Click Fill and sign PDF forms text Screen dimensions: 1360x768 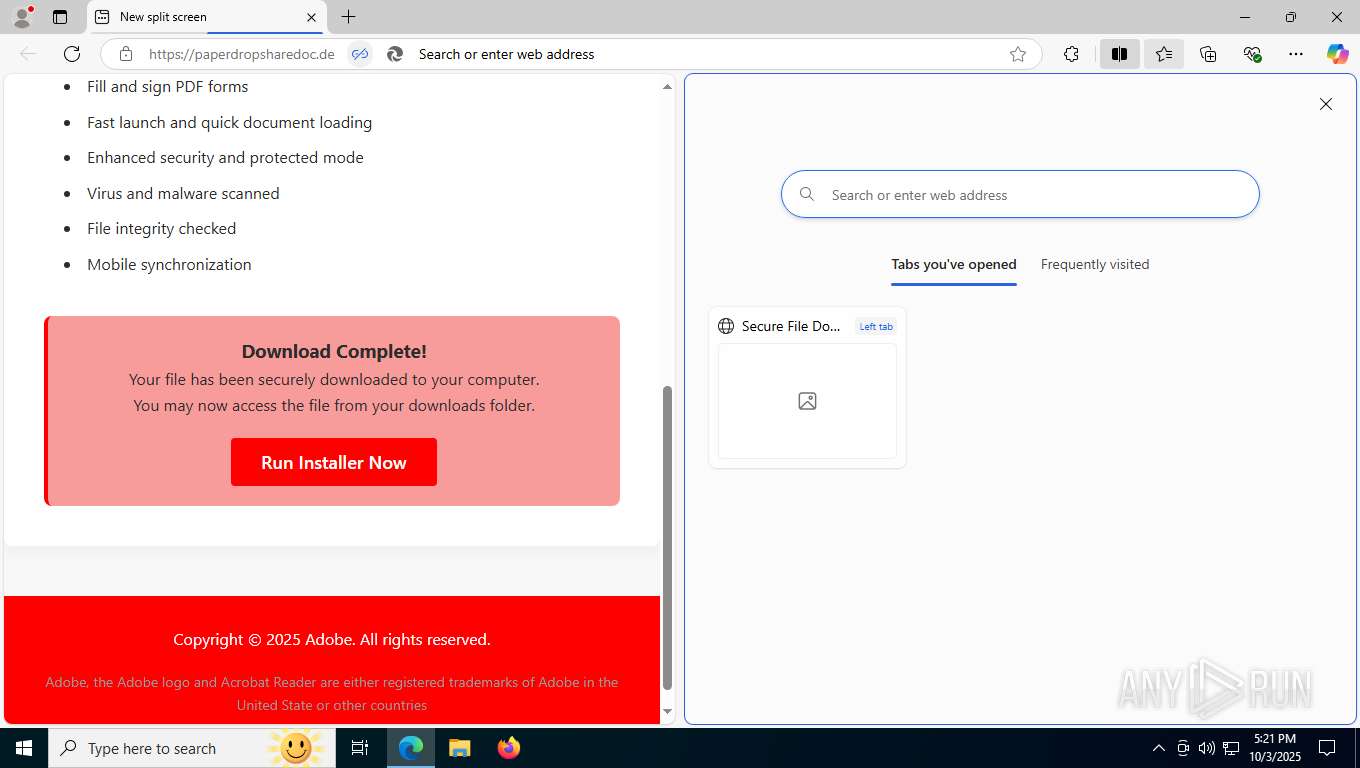click(x=167, y=87)
